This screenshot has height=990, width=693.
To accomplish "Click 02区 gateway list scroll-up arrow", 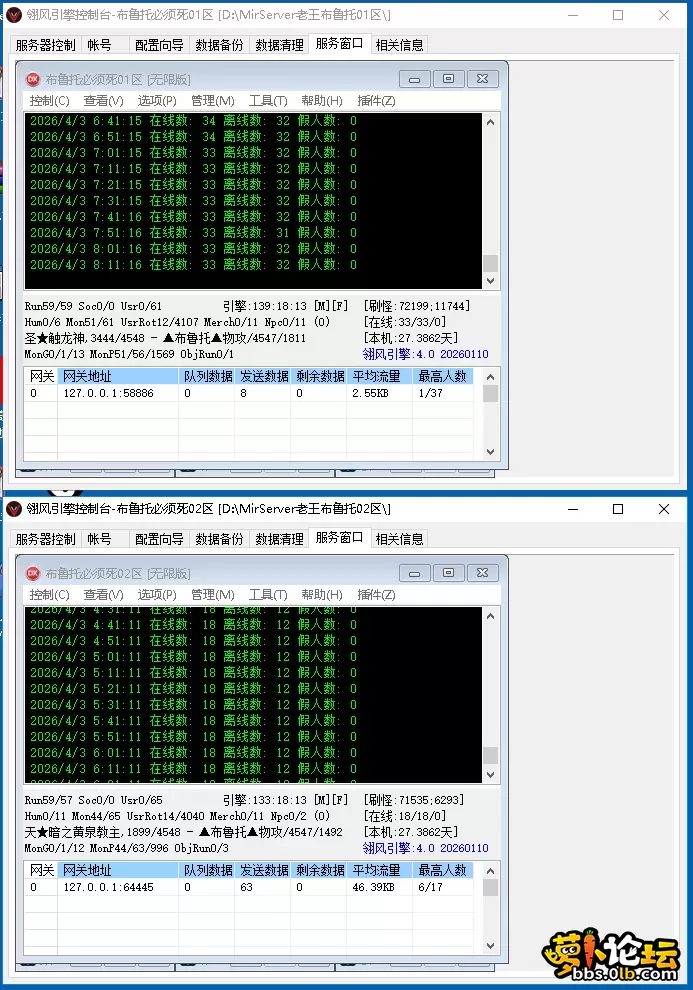I will pyautogui.click(x=490, y=871).
